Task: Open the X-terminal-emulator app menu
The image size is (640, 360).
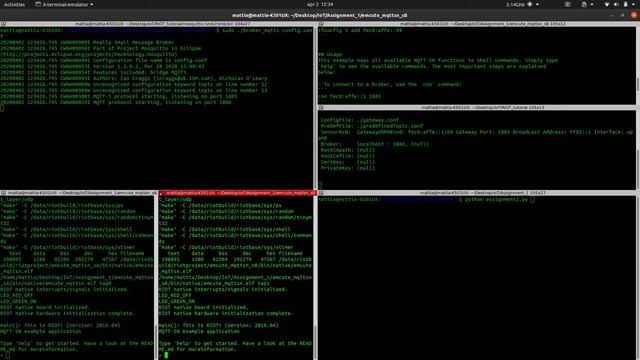Action: coord(64,4)
